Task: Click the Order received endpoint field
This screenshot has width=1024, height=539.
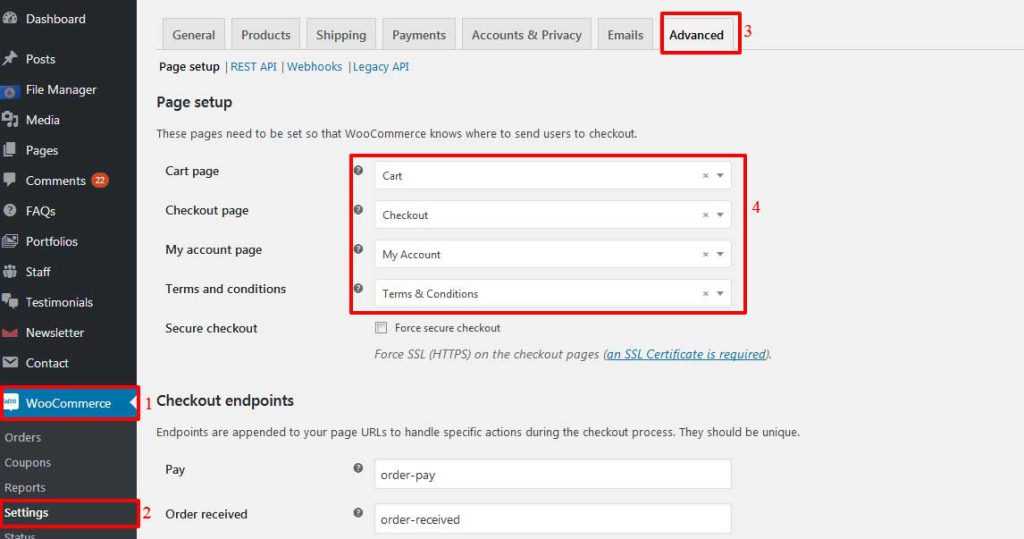Action: (x=552, y=519)
